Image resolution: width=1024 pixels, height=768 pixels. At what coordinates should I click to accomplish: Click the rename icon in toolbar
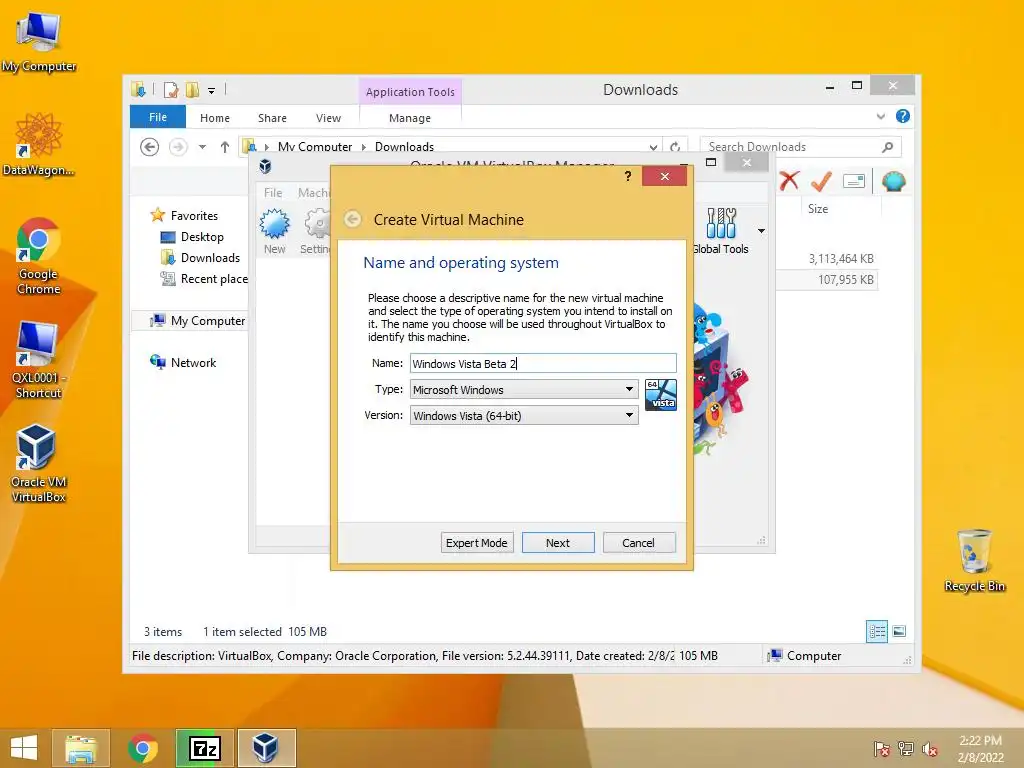(x=854, y=181)
